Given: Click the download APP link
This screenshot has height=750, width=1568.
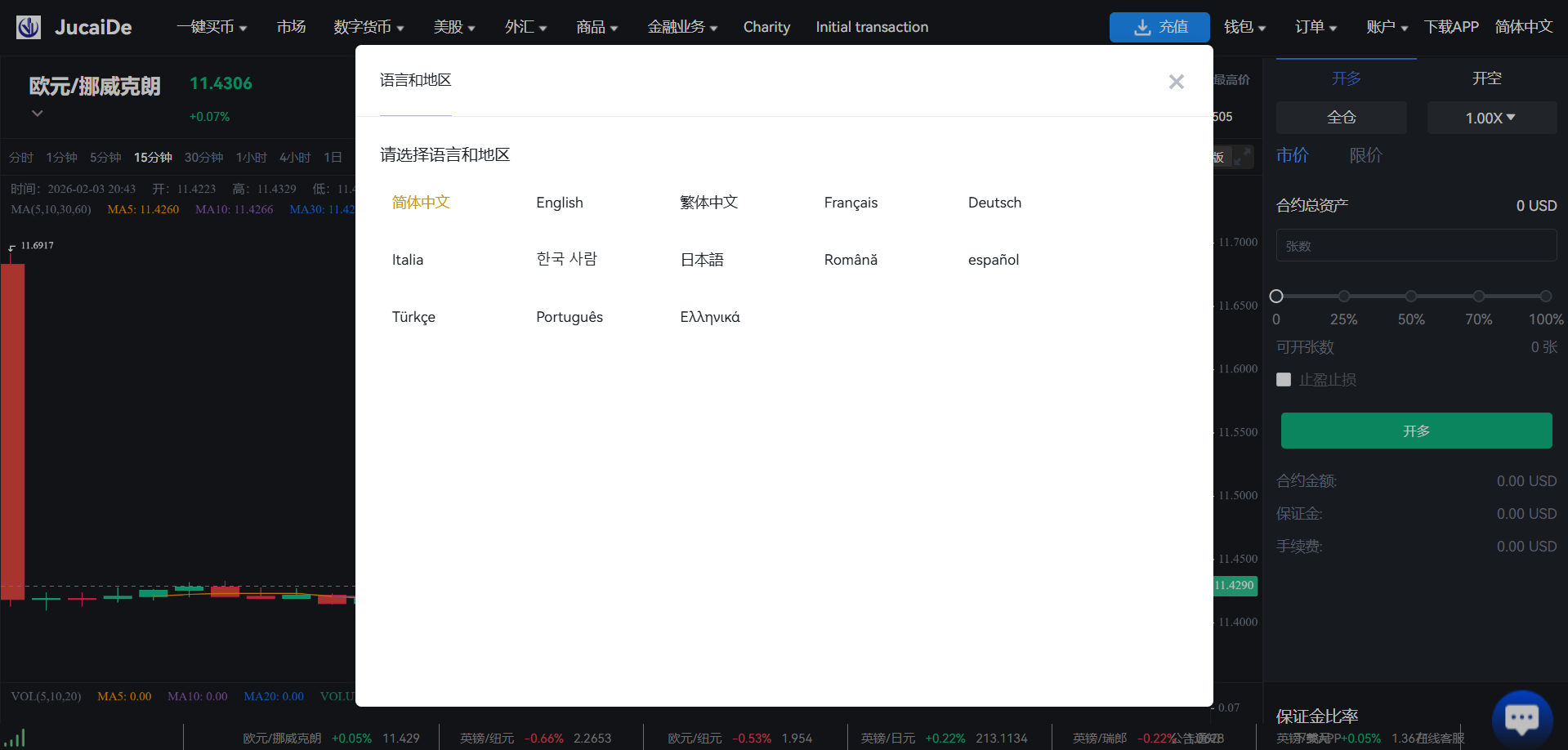Looking at the screenshot, I should coord(1450,27).
